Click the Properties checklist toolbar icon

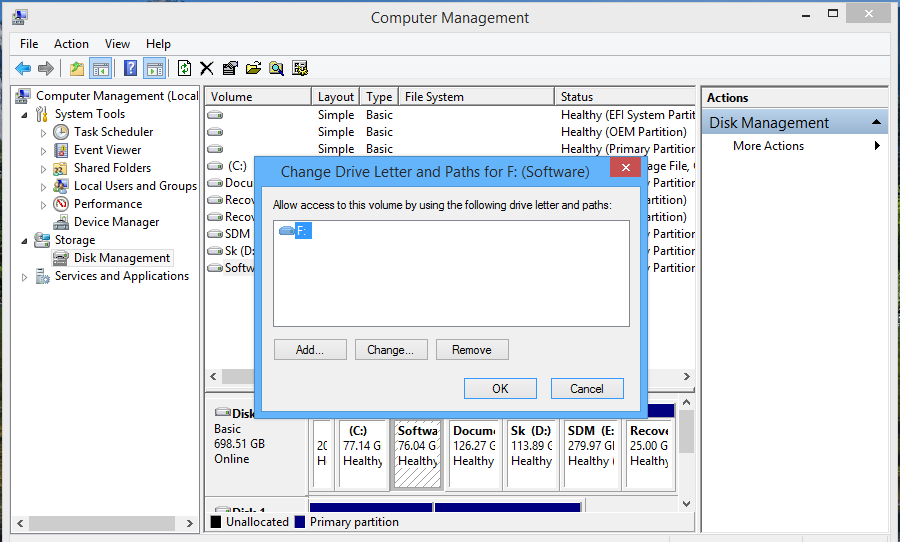coord(230,68)
